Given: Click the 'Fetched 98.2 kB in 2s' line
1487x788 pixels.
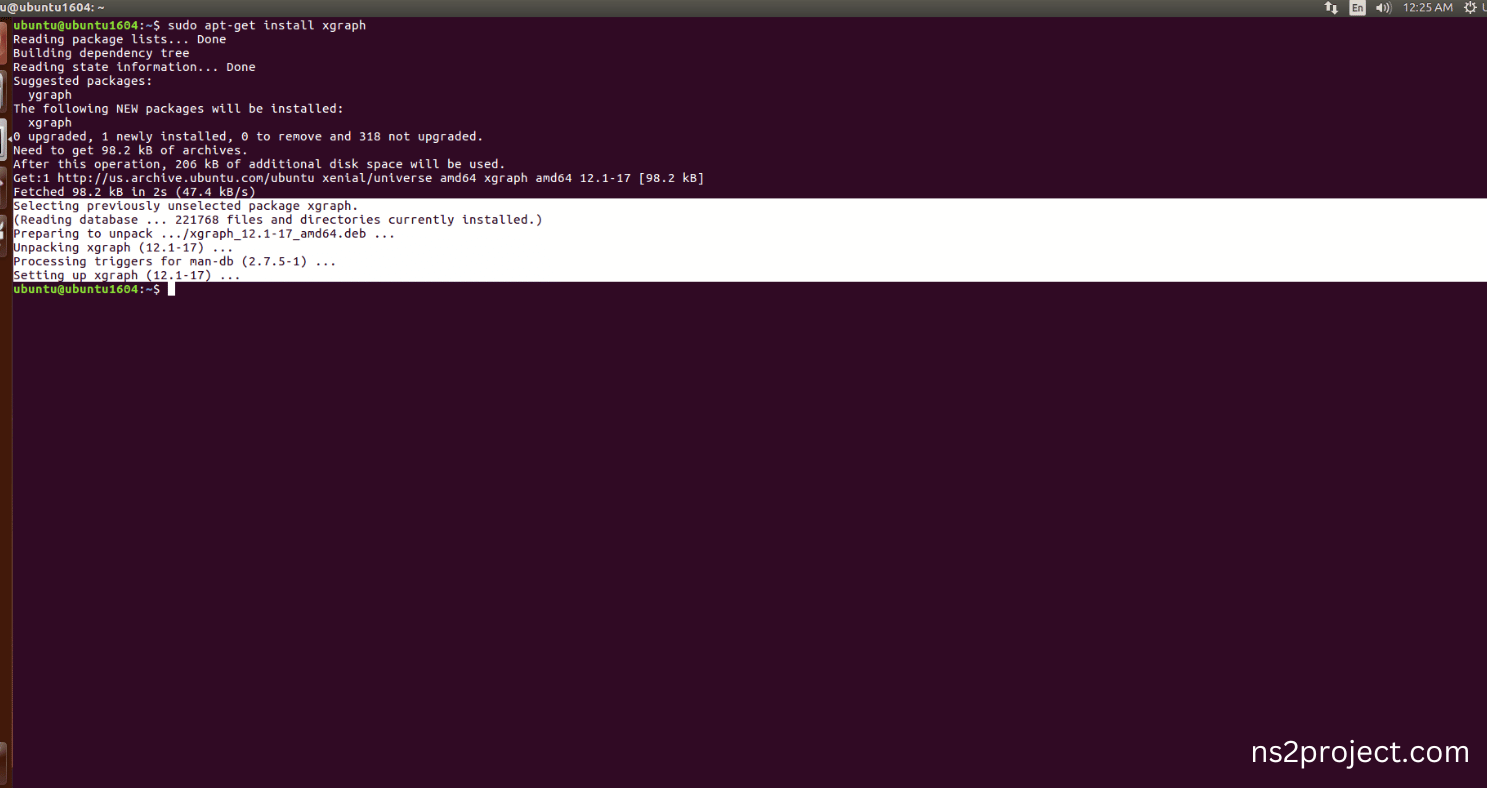Looking at the screenshot, I should pyautogui.click(x=134, y=192).
